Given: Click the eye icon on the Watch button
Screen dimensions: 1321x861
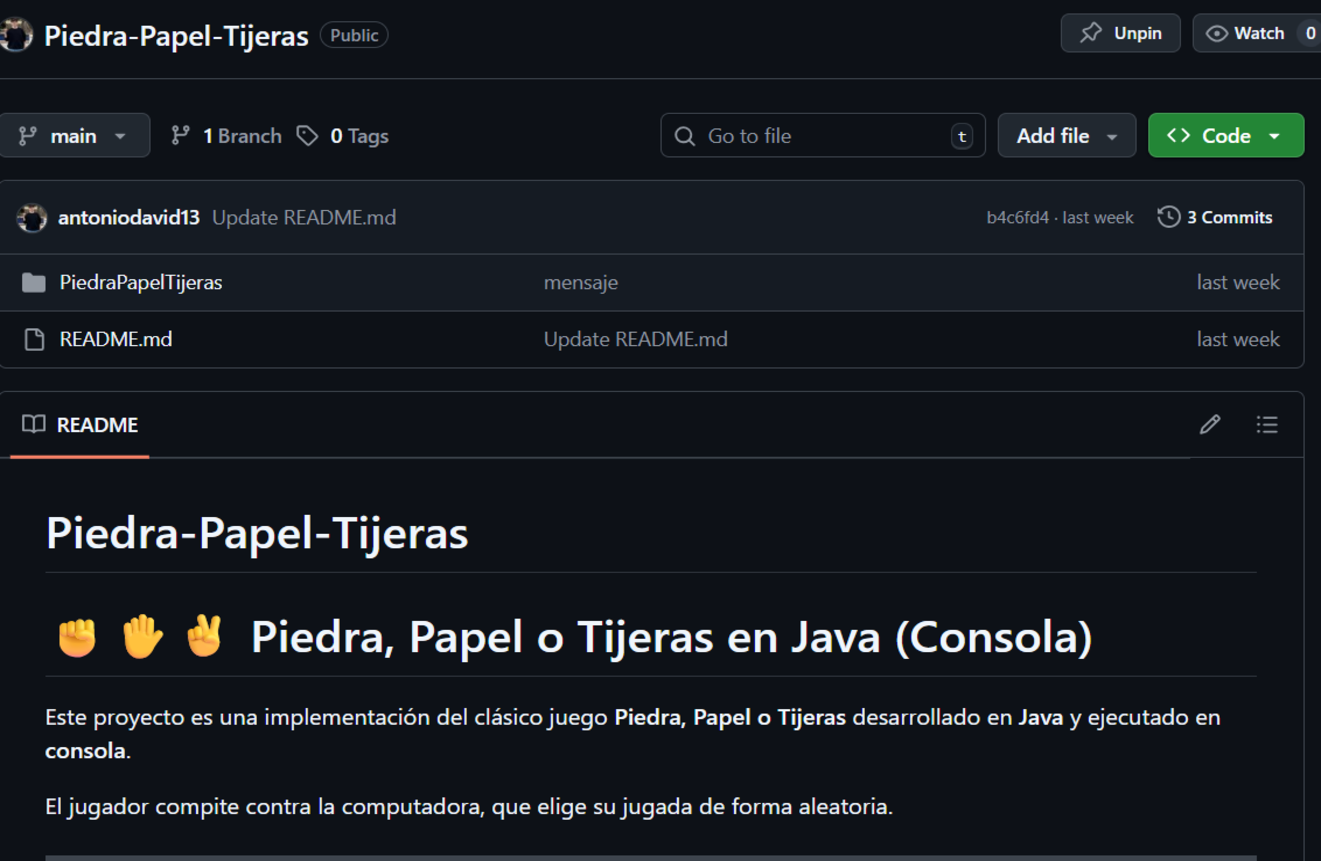Looking at the screenshot, I should pyautogui.click(x=1216, y=32).
